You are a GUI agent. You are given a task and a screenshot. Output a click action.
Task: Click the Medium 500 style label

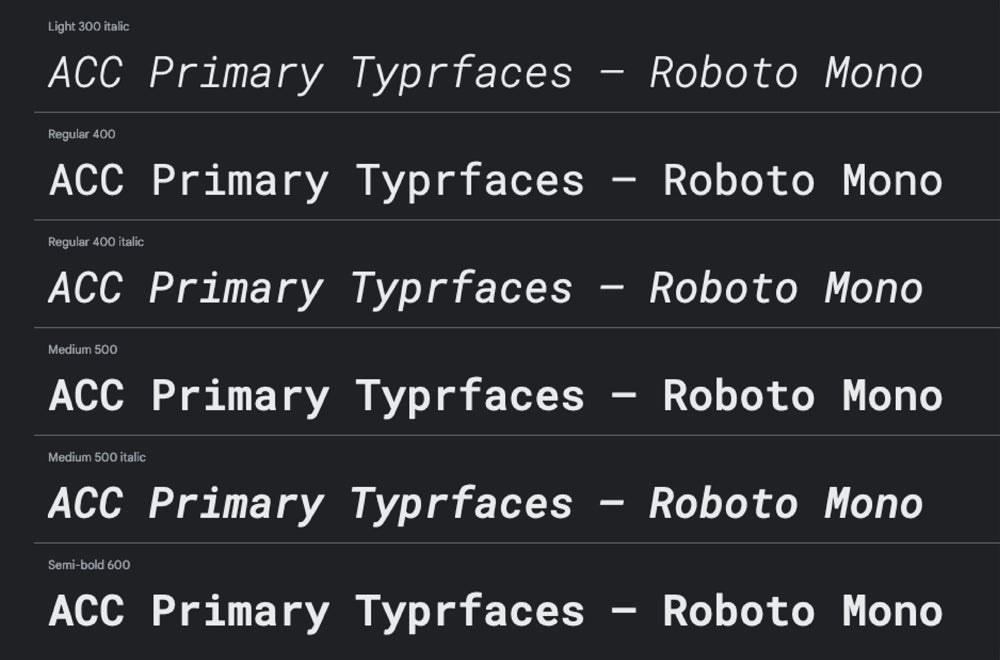click(82, 350)
